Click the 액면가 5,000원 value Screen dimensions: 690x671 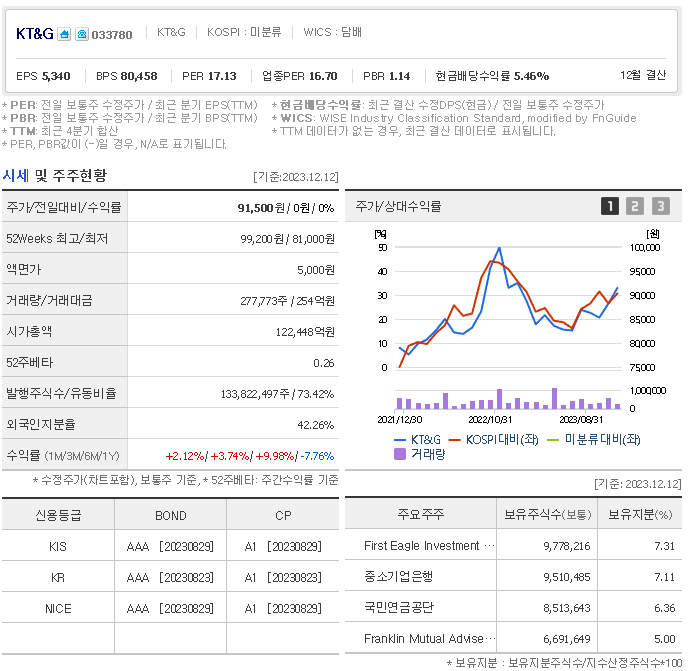point(316,270)
